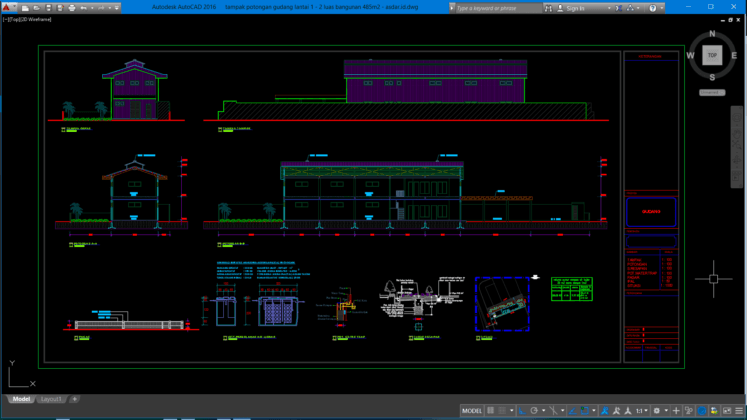This screenshot has height=420, width=747.
Task: Open the status bar Customization menu icon
Action: (x=739, y=411)
